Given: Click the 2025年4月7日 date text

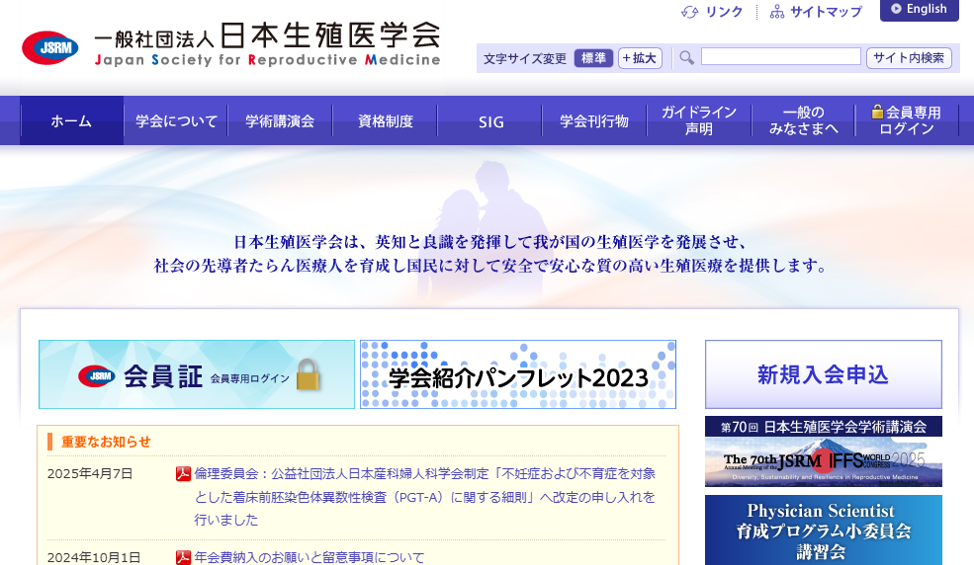Looking at the screenshot, I should click(x=90, y=474).
